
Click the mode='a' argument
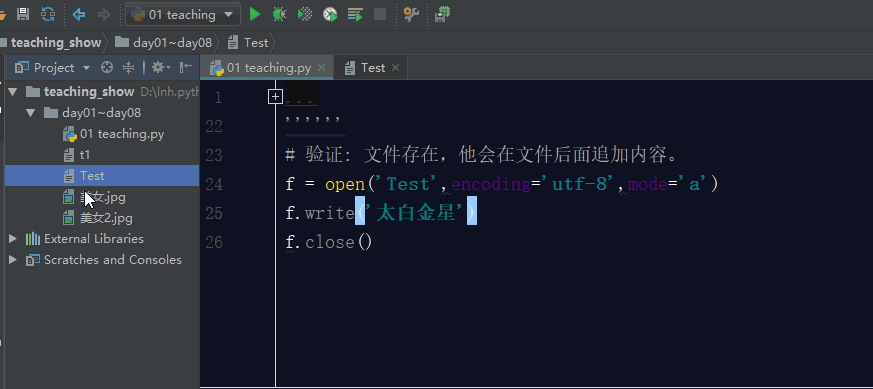click(x=668, y=184)
